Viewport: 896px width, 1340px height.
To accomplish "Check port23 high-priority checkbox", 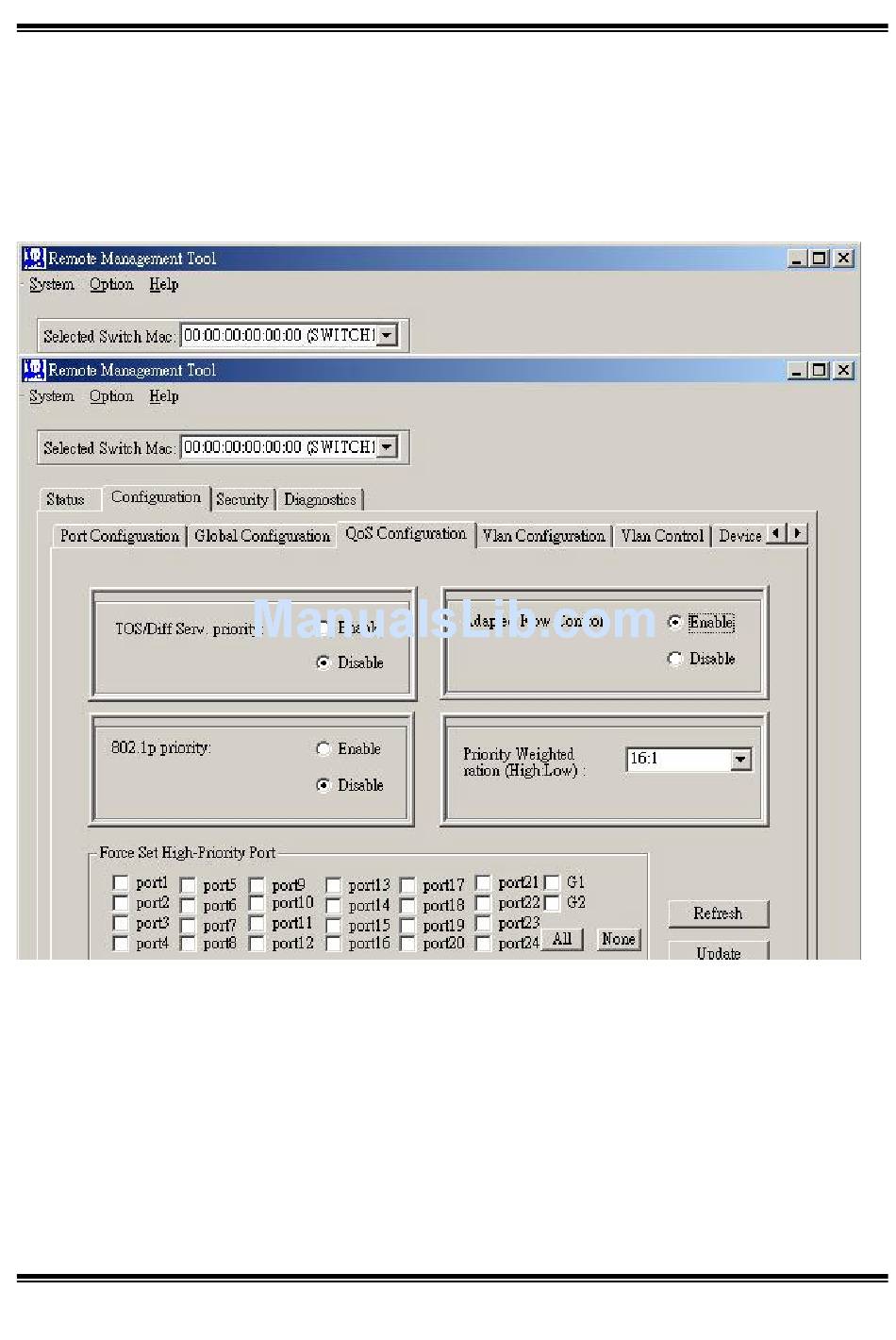I will point(483,923).
